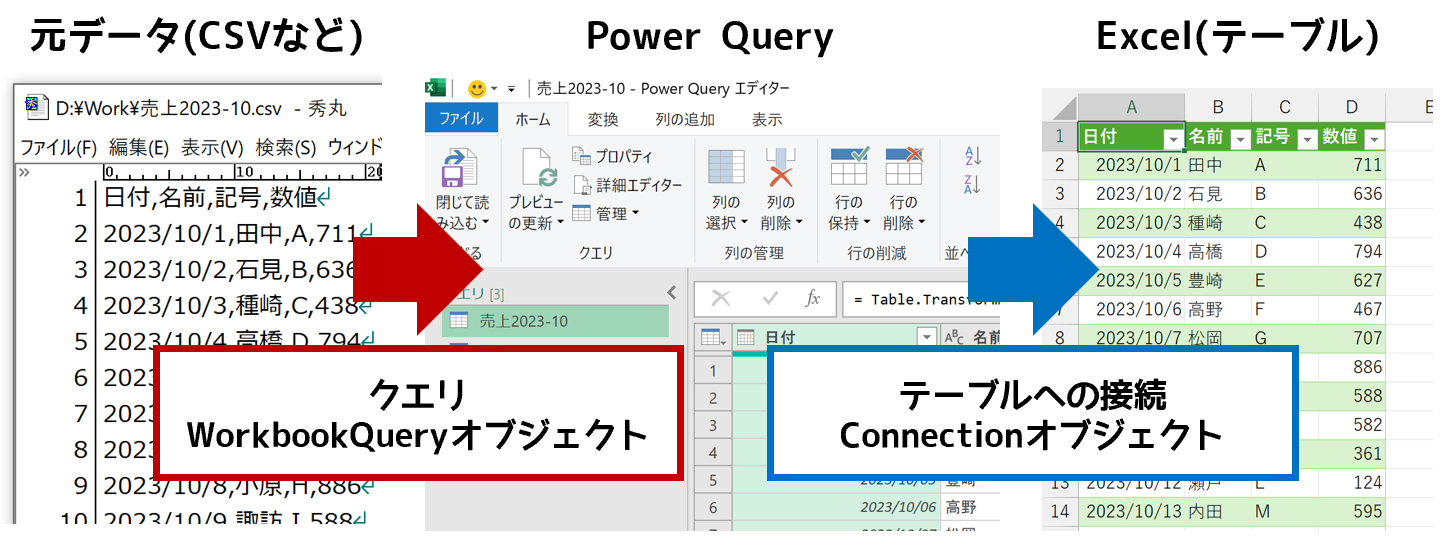Select the 売上2023-10 query in list

point(555,321)
